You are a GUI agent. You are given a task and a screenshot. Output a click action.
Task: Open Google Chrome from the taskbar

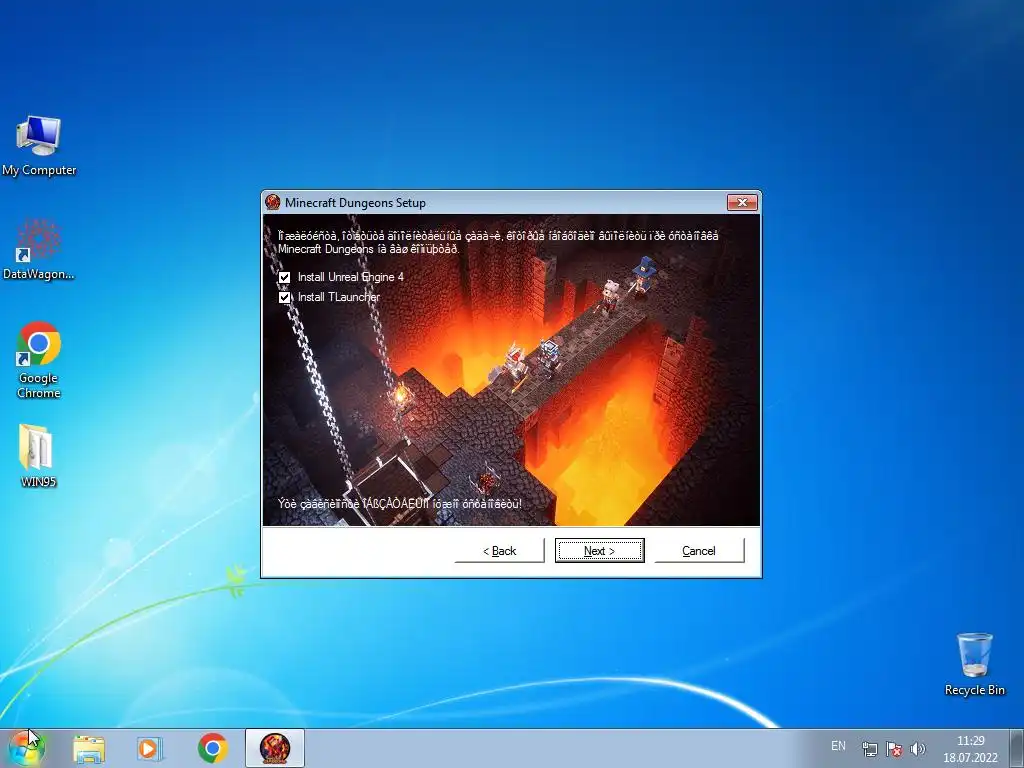[x=212, y=748]
